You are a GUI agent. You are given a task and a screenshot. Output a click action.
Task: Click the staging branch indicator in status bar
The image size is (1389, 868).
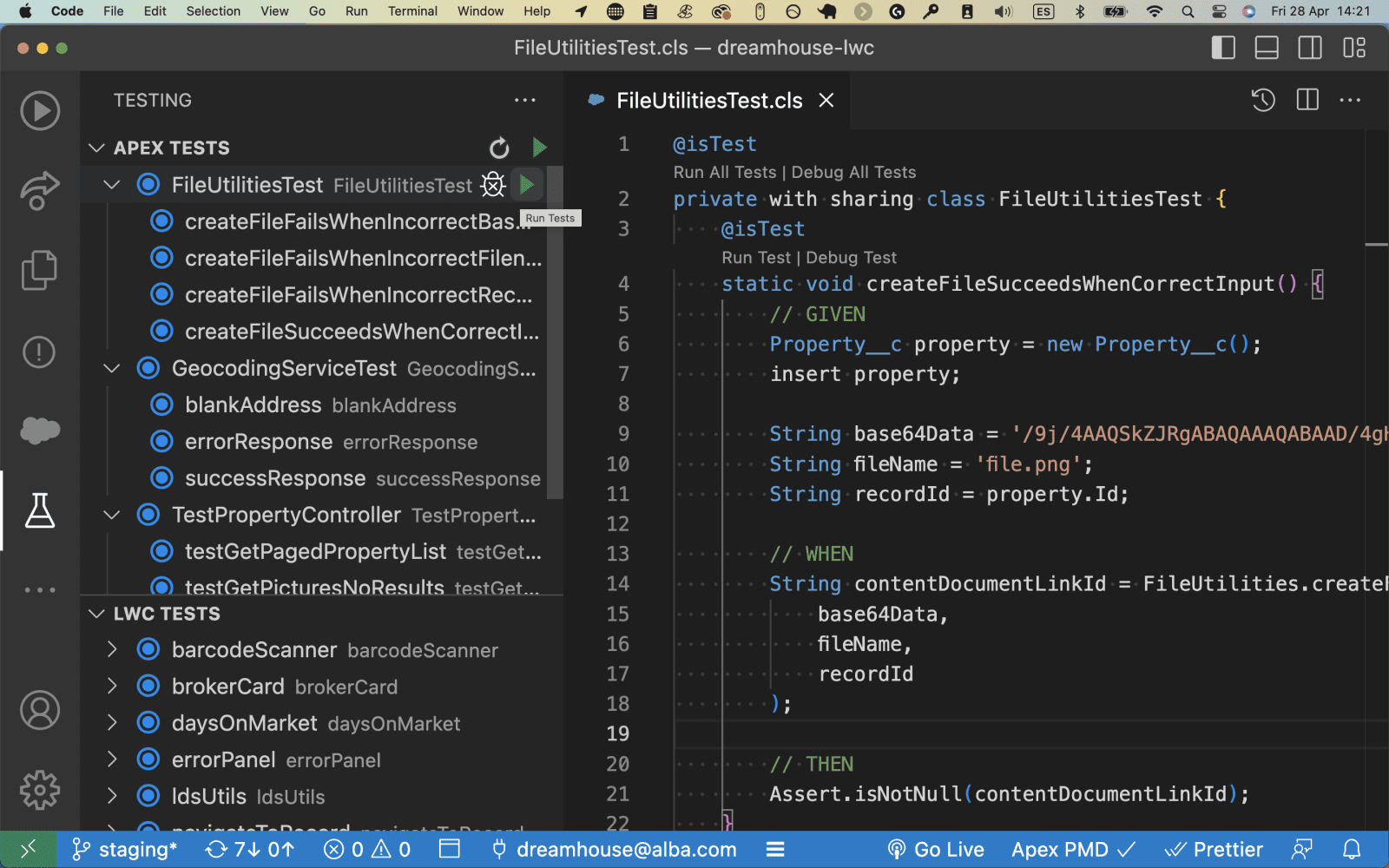[124, 849]
